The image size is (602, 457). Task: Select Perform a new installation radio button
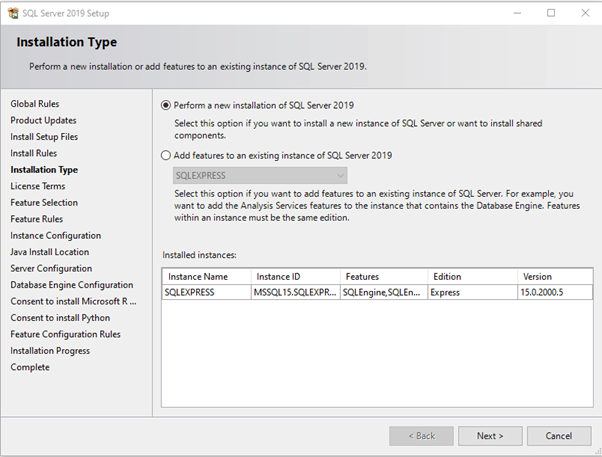click(165, 105)
